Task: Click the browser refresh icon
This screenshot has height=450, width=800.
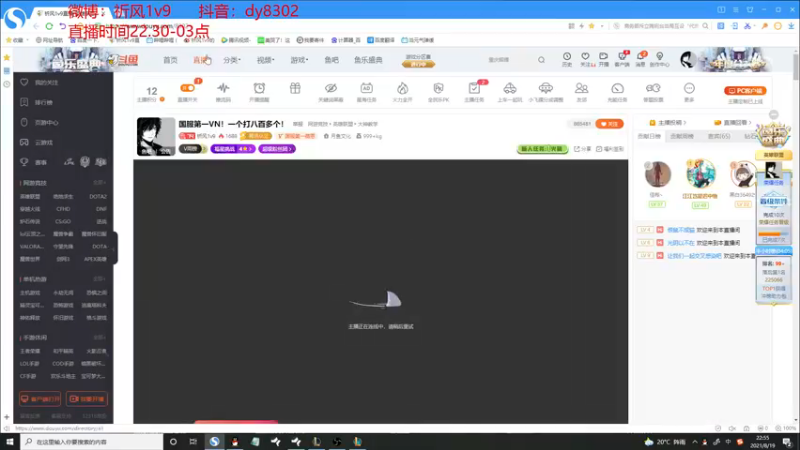Action: click(49, 26)
